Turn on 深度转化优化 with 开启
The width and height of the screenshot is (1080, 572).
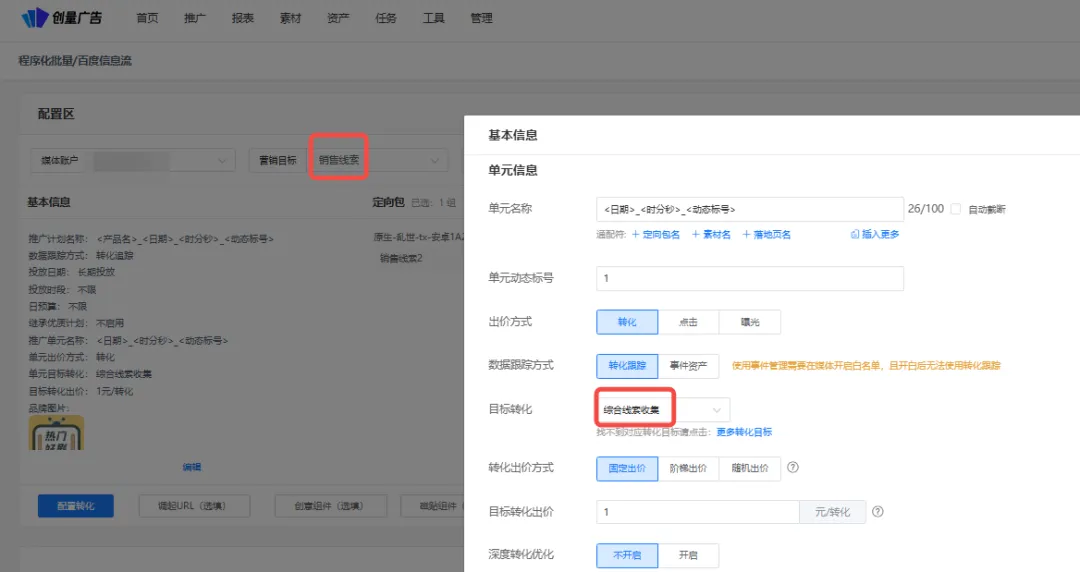point(687,555)
